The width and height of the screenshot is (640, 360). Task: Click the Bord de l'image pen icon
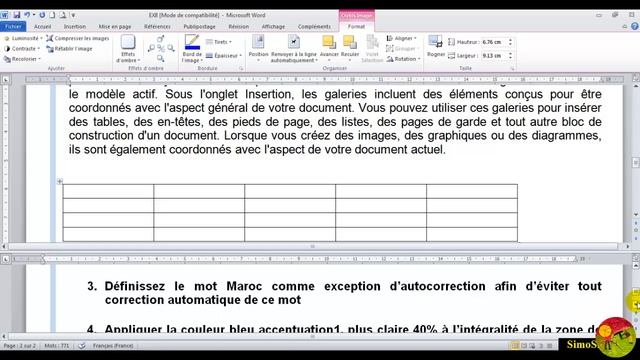click(192, 42)
